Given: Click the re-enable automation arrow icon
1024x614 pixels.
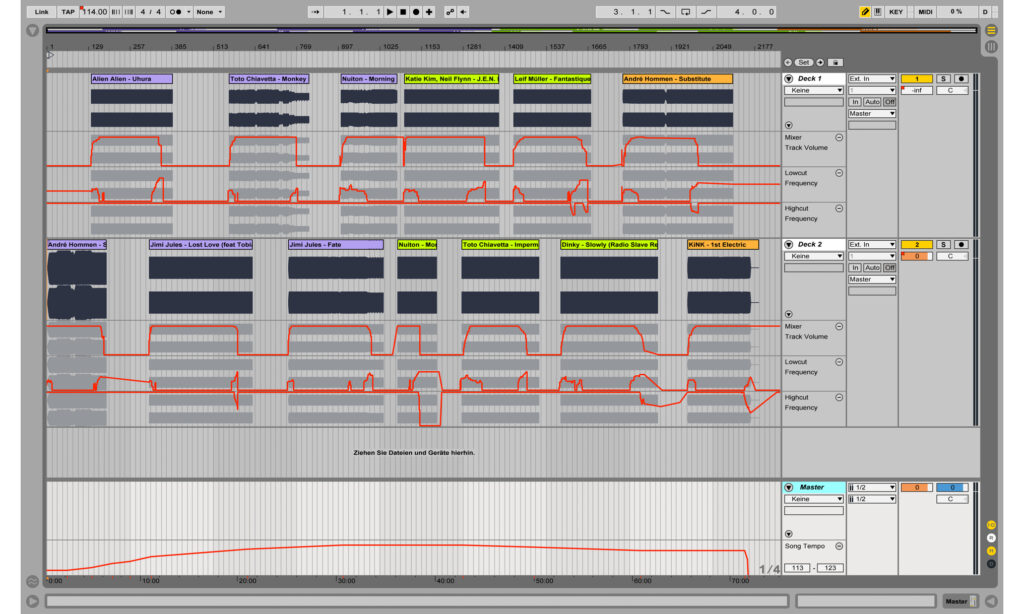Looking at the screenshot, I should [x=463, y=12].
